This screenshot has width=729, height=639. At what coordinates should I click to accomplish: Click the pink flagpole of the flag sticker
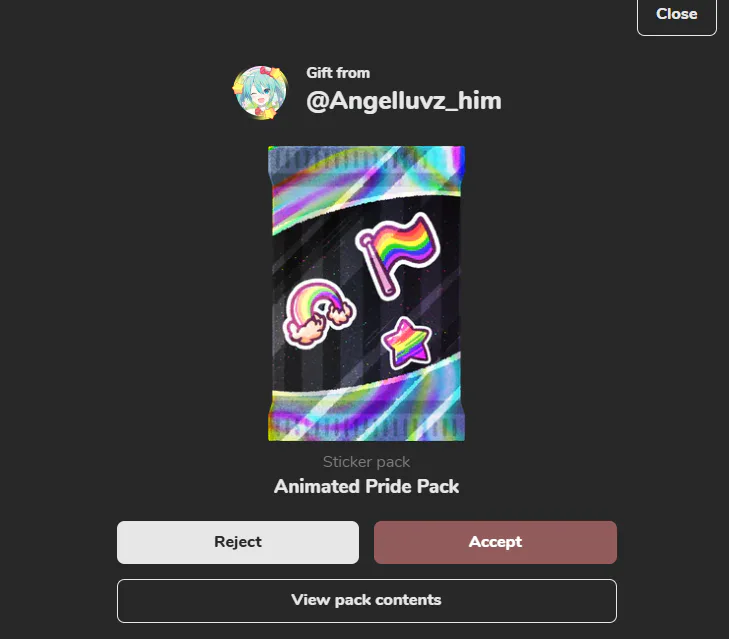point(378,267)
